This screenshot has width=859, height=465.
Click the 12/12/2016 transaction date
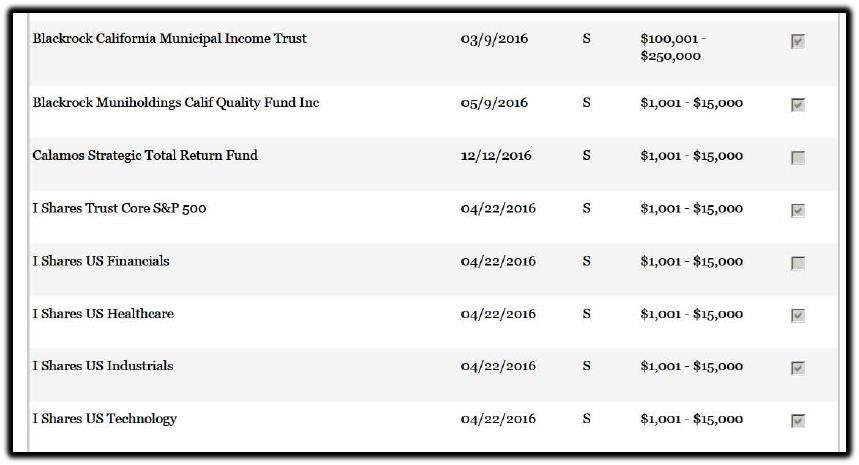(x=496, y=156)
